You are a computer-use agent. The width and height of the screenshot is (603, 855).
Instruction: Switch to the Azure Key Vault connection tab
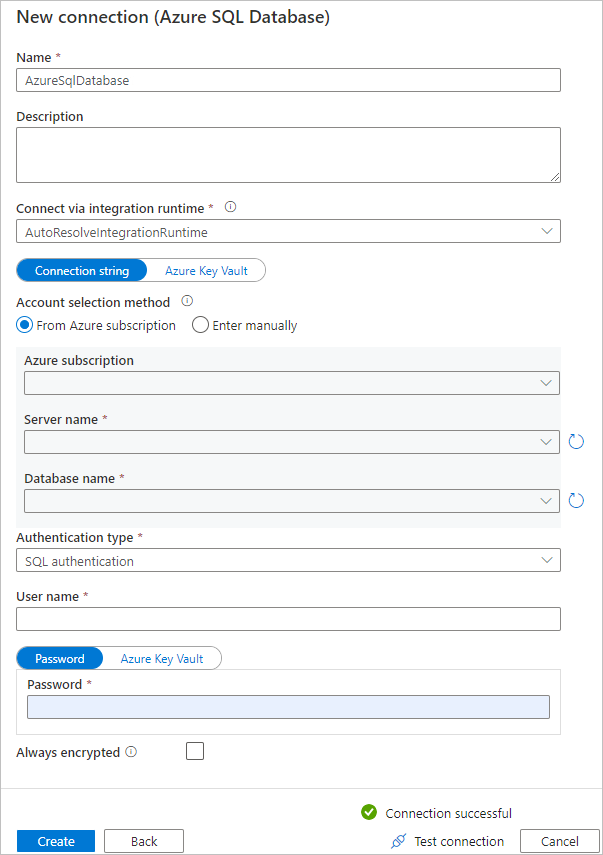(206, 270)
